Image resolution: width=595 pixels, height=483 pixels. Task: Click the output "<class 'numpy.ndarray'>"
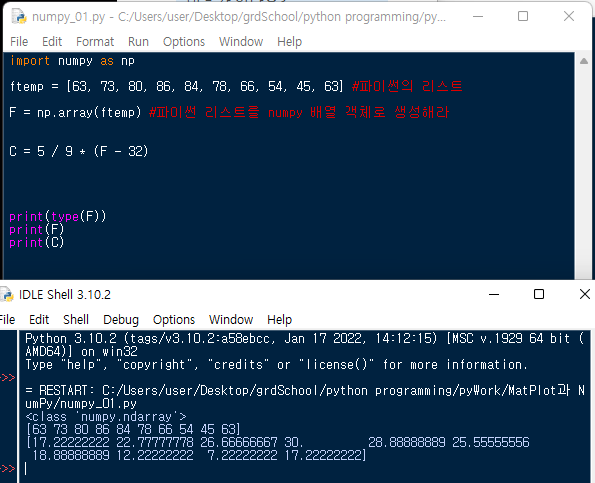(106, 417)
